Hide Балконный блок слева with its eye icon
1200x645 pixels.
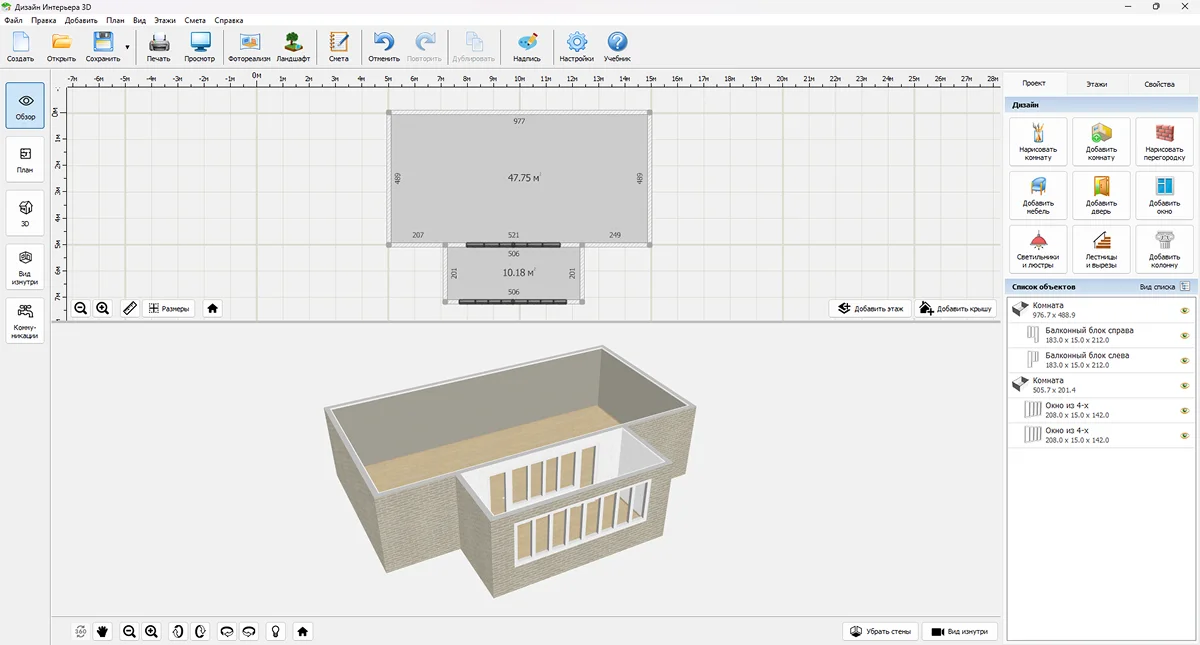coord(1185,360)
